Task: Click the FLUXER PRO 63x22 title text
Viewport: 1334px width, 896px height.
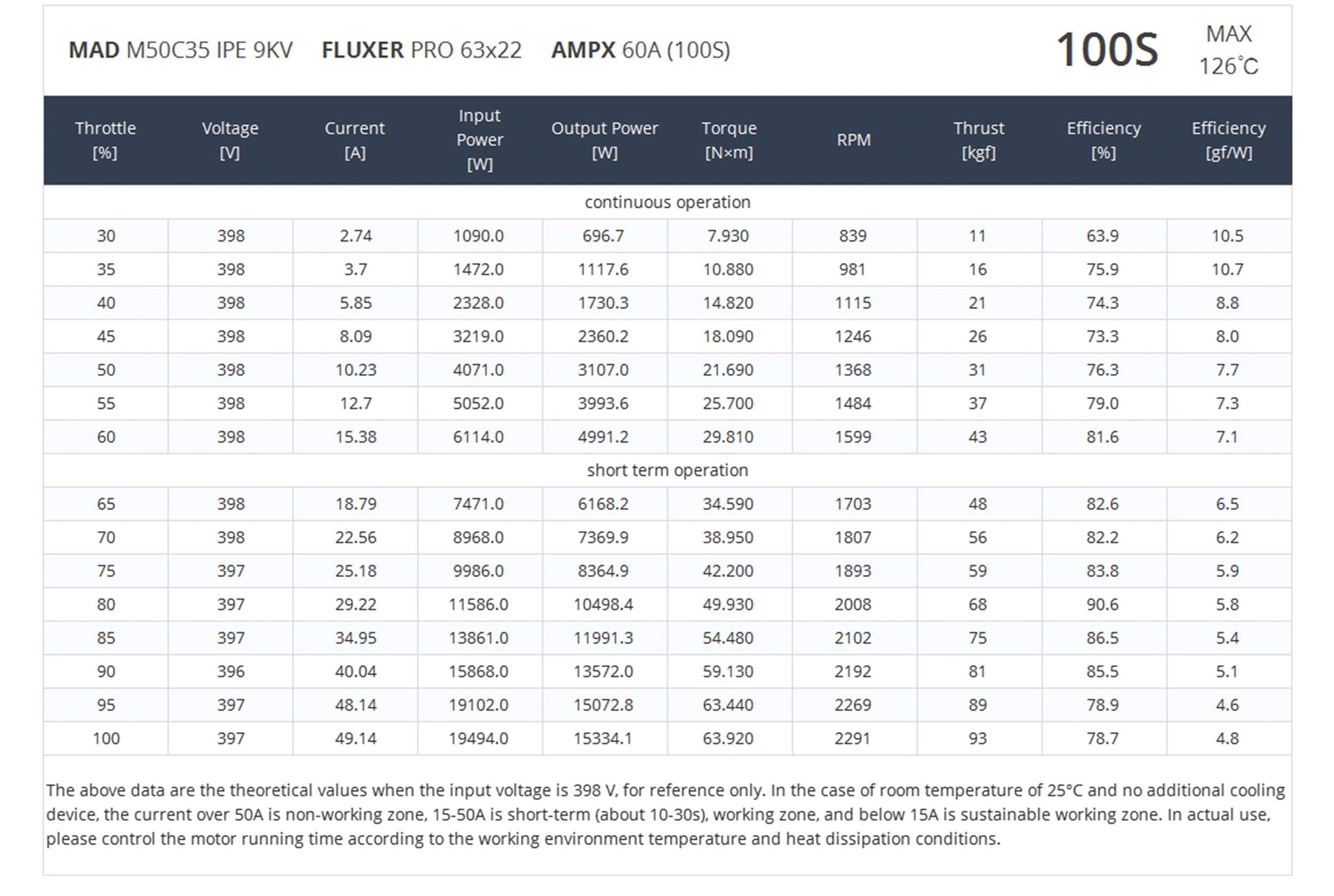Action: (421, 50)
